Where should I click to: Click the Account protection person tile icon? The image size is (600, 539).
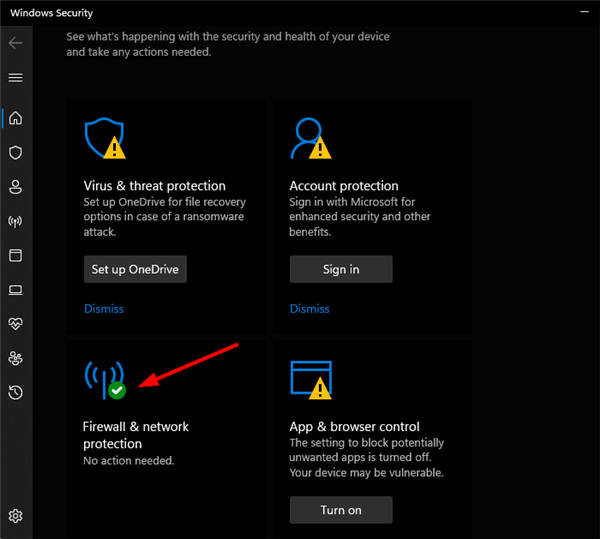pyautogui.click(x=311, y=138)
